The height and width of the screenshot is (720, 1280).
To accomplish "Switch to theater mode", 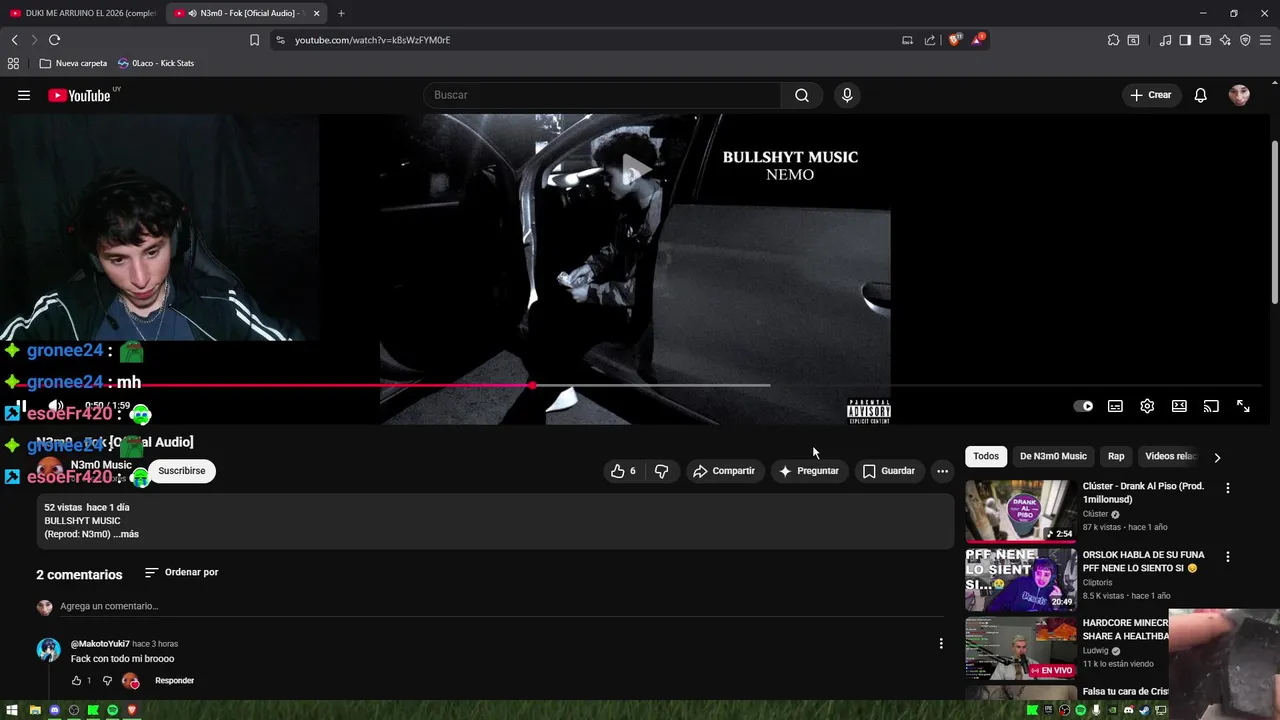I will pyautogui.click(x=1179, y=406).
